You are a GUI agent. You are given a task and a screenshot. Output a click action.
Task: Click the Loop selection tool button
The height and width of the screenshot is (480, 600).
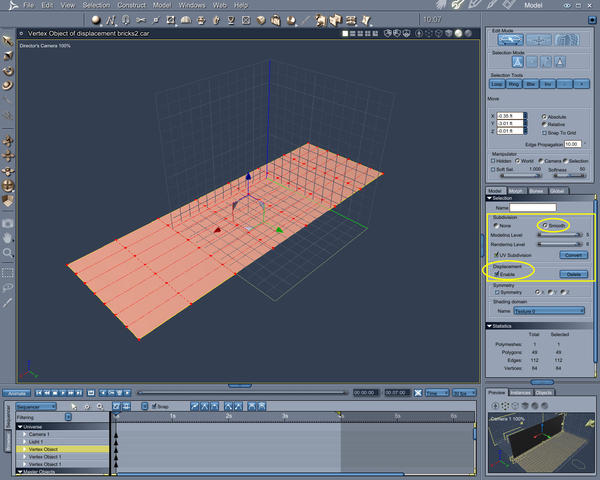[497, 85]
